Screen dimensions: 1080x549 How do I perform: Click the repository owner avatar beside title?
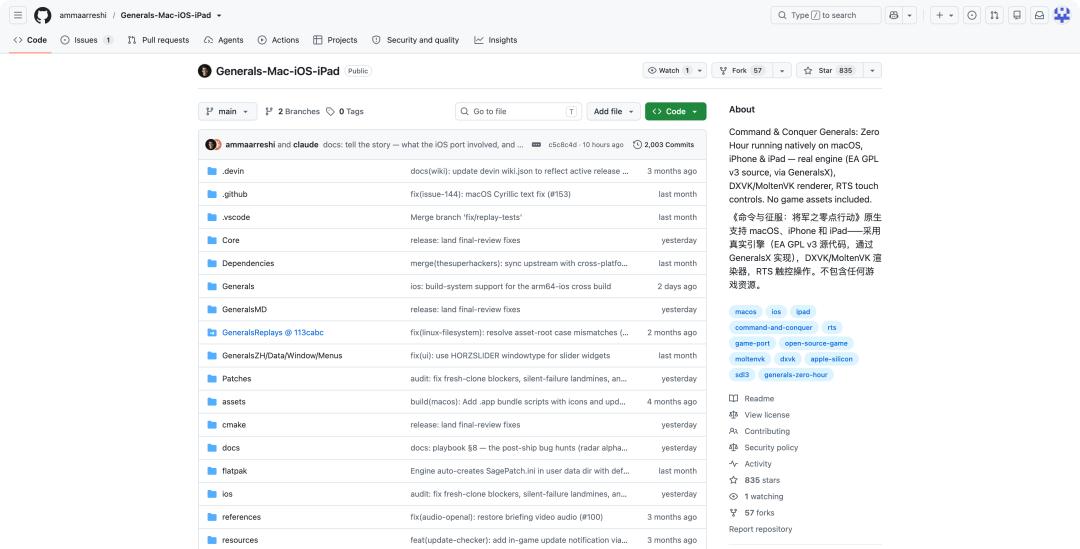[205, 70]
